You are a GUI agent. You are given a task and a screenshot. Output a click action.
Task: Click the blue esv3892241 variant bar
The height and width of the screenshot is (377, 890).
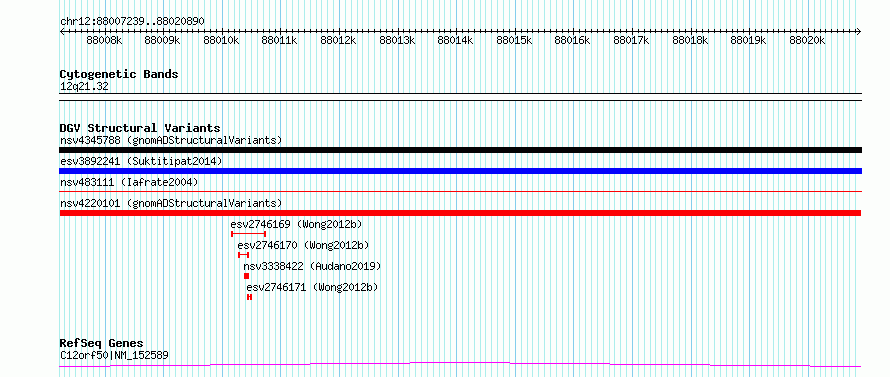click(460, 171)
